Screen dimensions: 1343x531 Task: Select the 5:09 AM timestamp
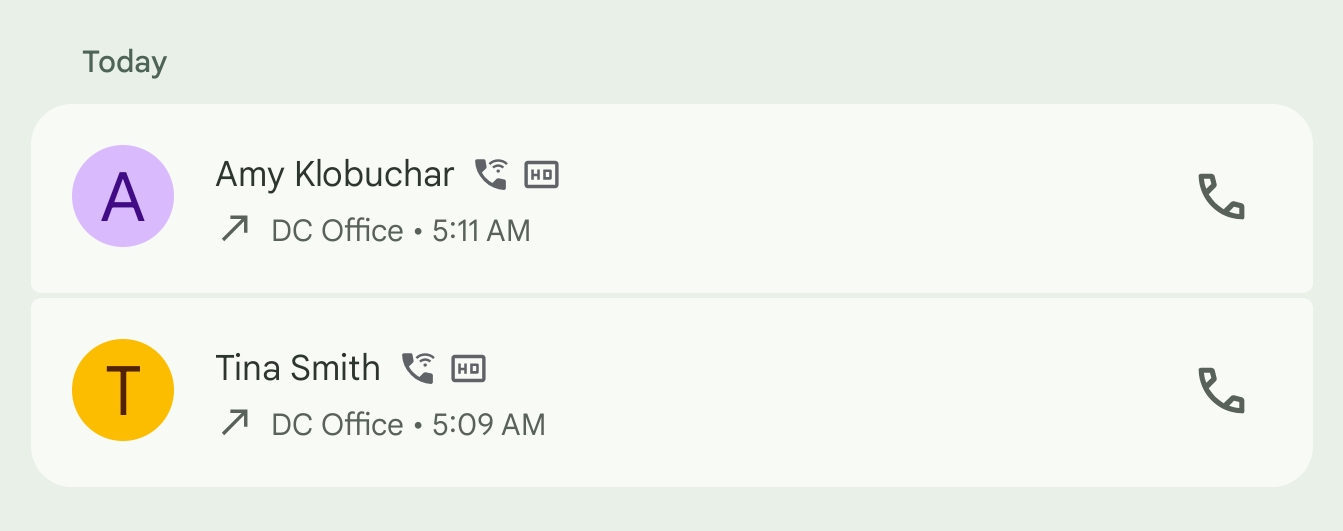[x=489, y=424]
